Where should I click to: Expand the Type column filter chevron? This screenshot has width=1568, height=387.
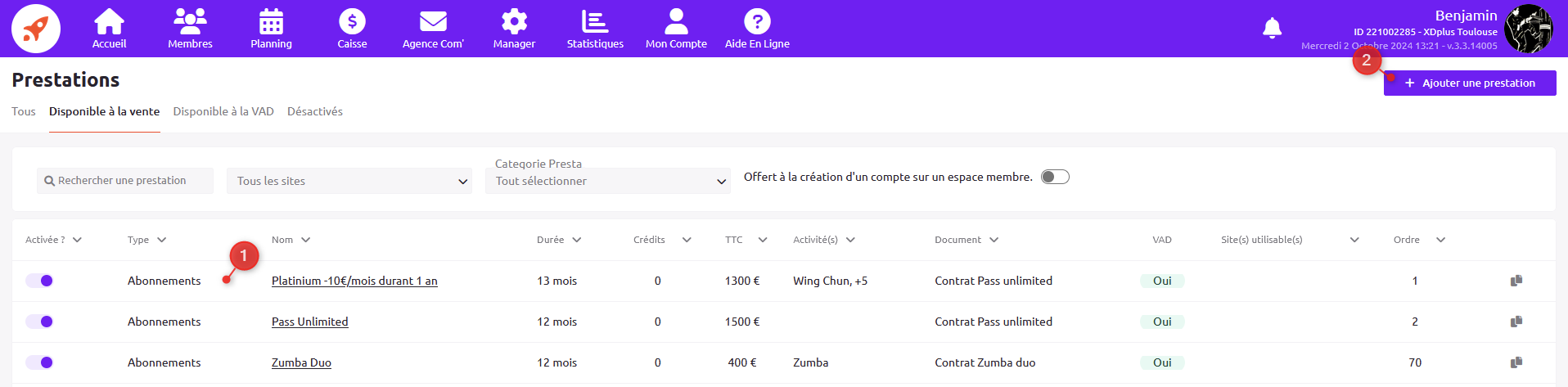pyautogui.click(x=162, y=240)
